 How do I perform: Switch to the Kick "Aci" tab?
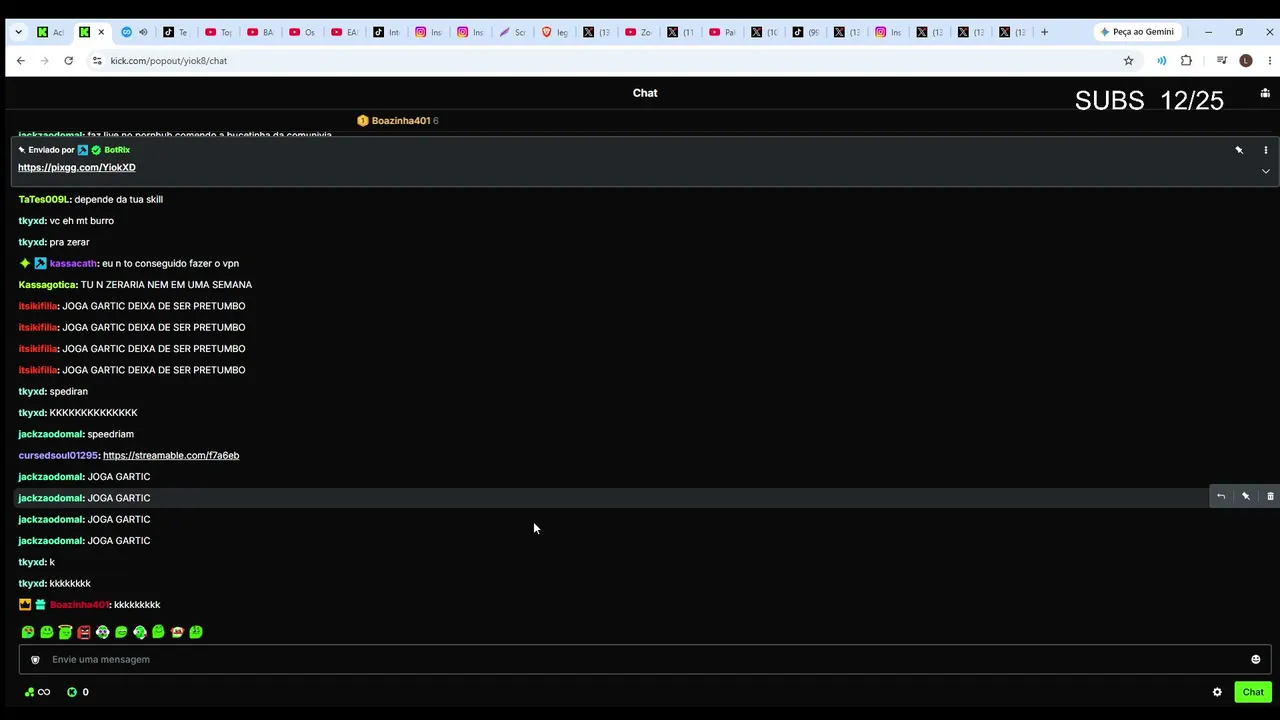tap(50, 32)
